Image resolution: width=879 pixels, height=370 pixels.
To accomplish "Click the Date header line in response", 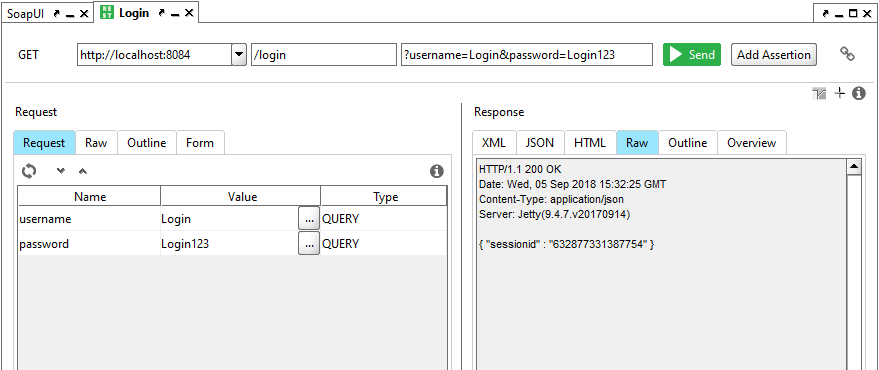I will click(x=572, y=184).
